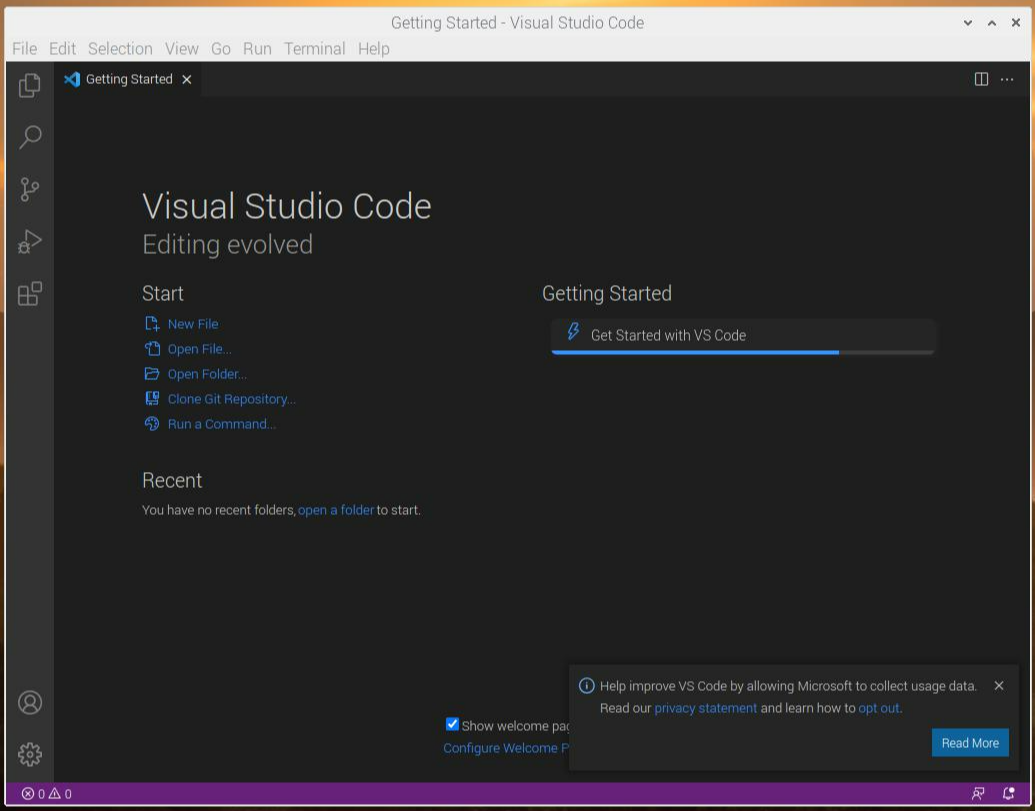Viewport: 1035px width, 811px height.
Task: Open the Accounts icon in activity bar
Action: [30, 702]
